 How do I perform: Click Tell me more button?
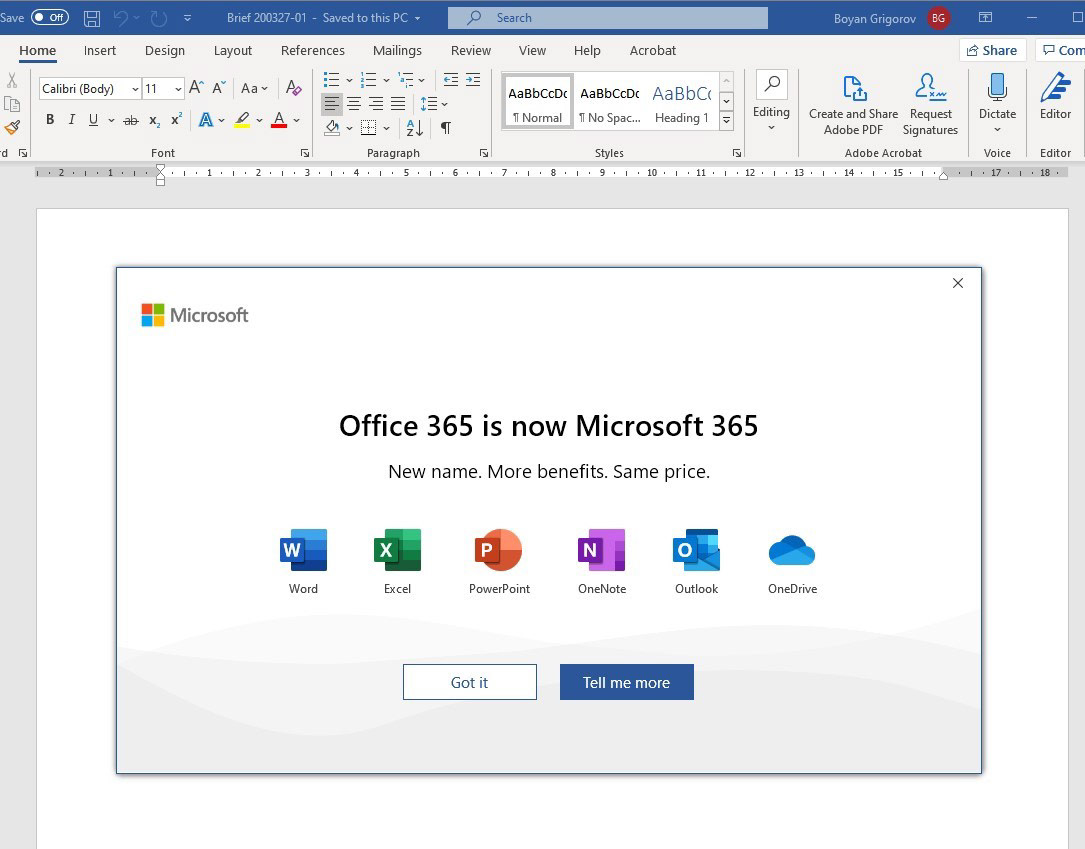tap(626, 682)
